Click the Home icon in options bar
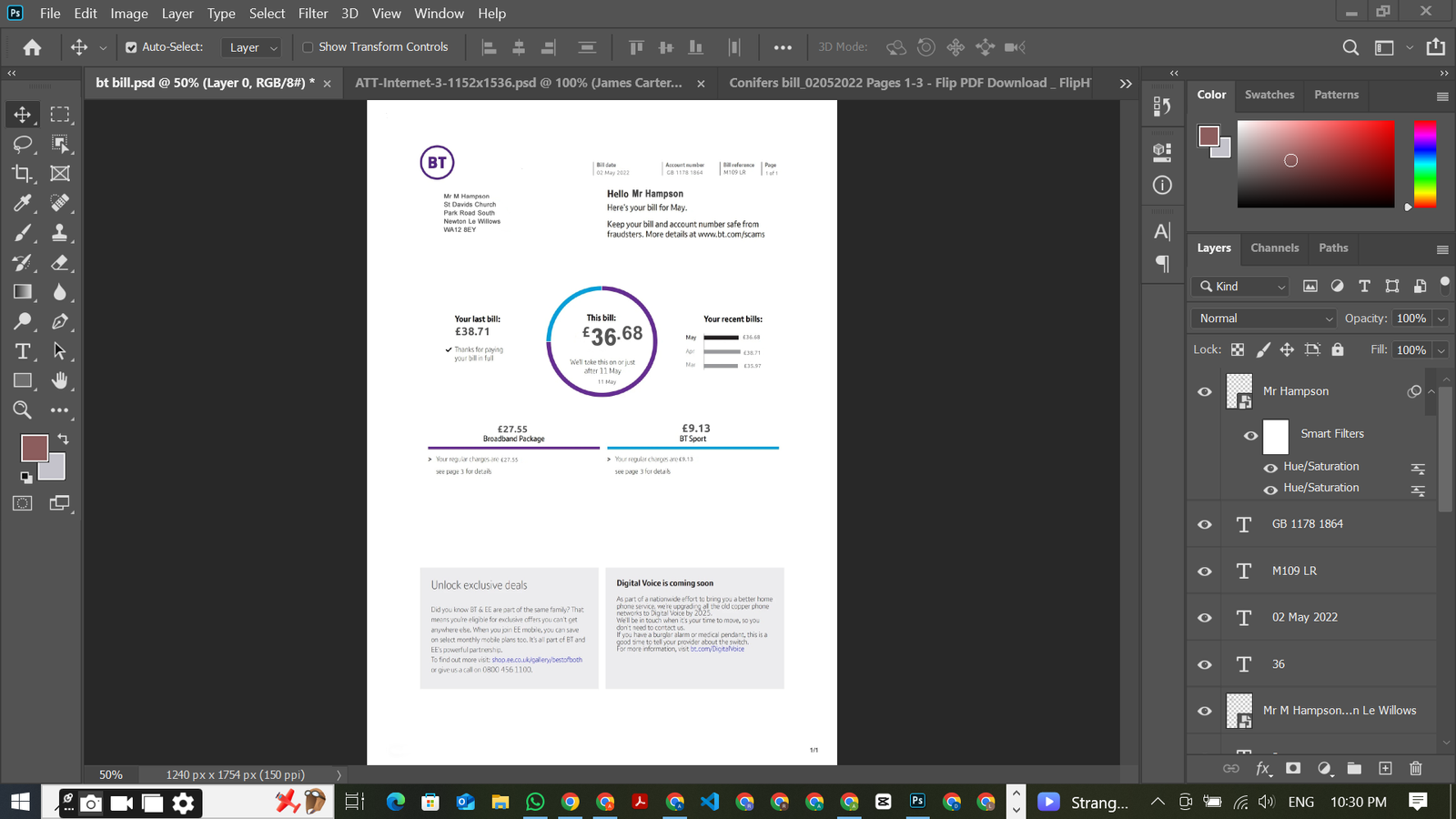This screenshot has height=819, width=1456. point(32,47)
